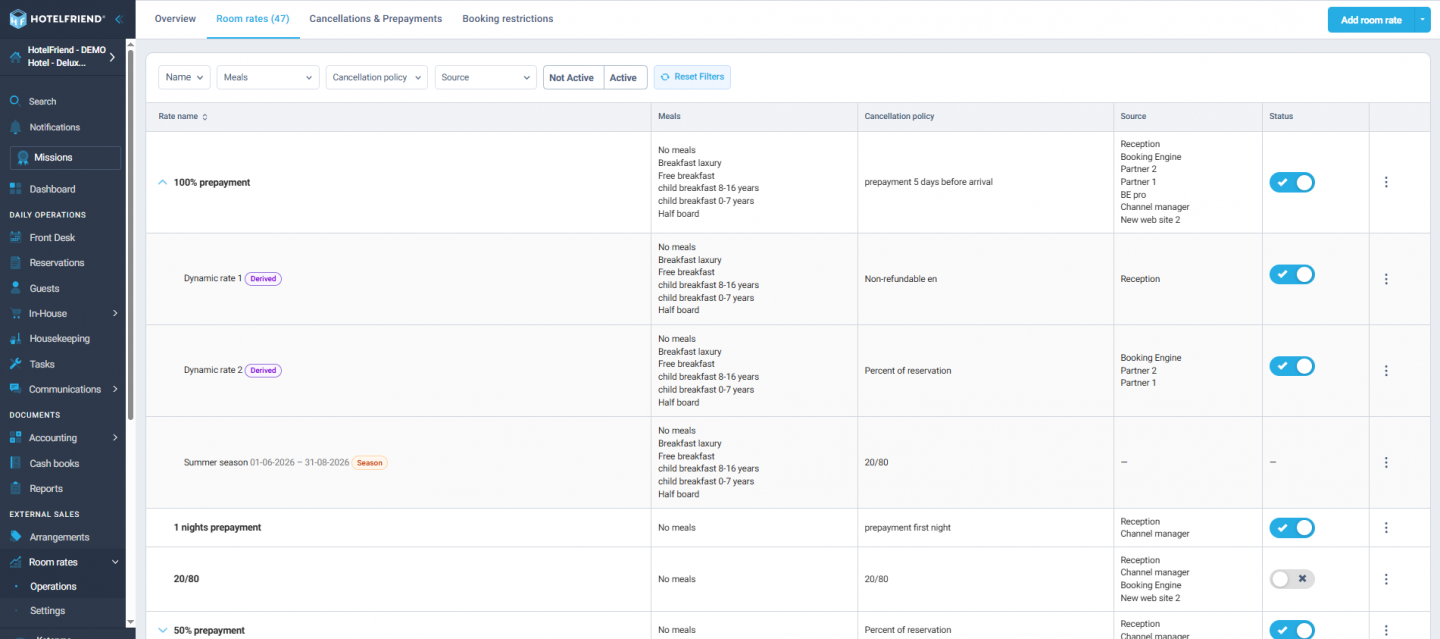1440x639 pixels.
Task: Open actions menu for 100% prepayment row
Action: pyautogui.click(x=1386, y=182)
